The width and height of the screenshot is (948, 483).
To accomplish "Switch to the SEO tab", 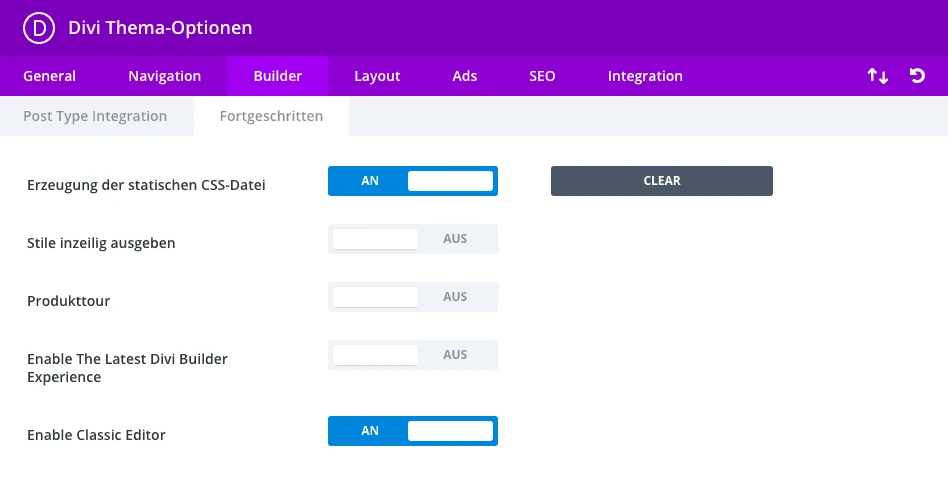I will [x=542, y=76].
